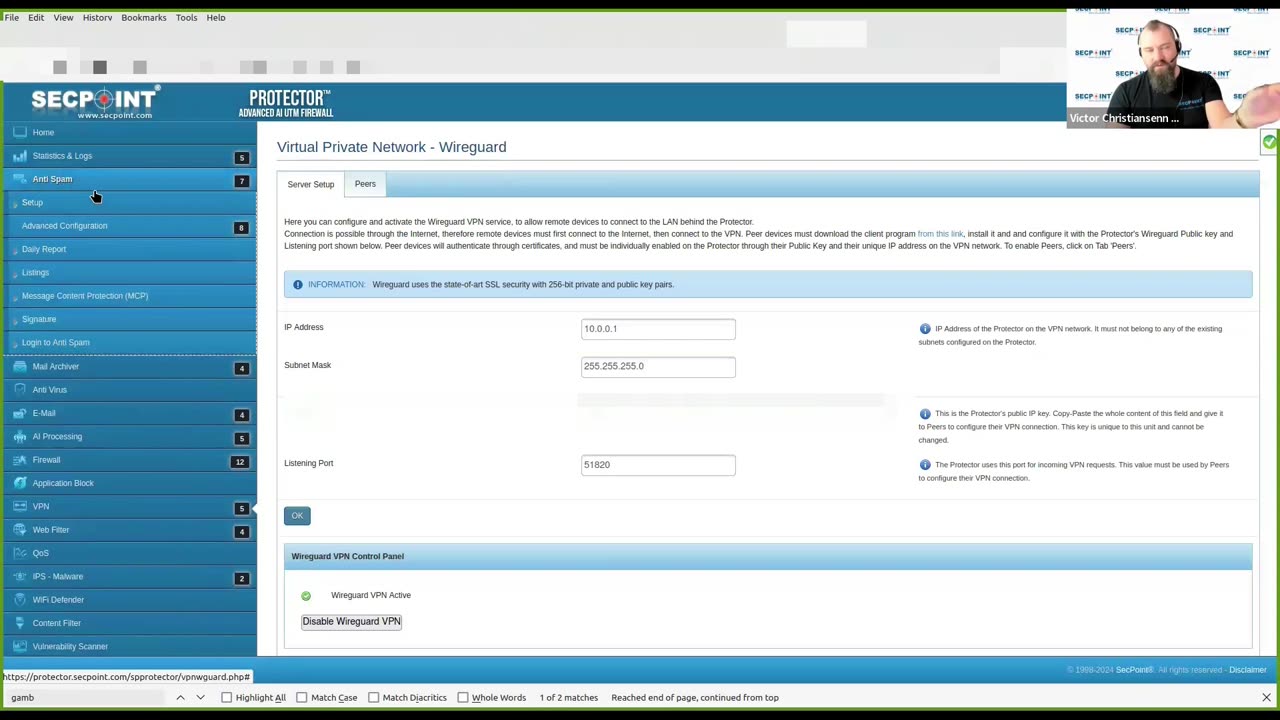Click the SecPoint logo in header
The image size is (1280, 720).
point(94,102)
